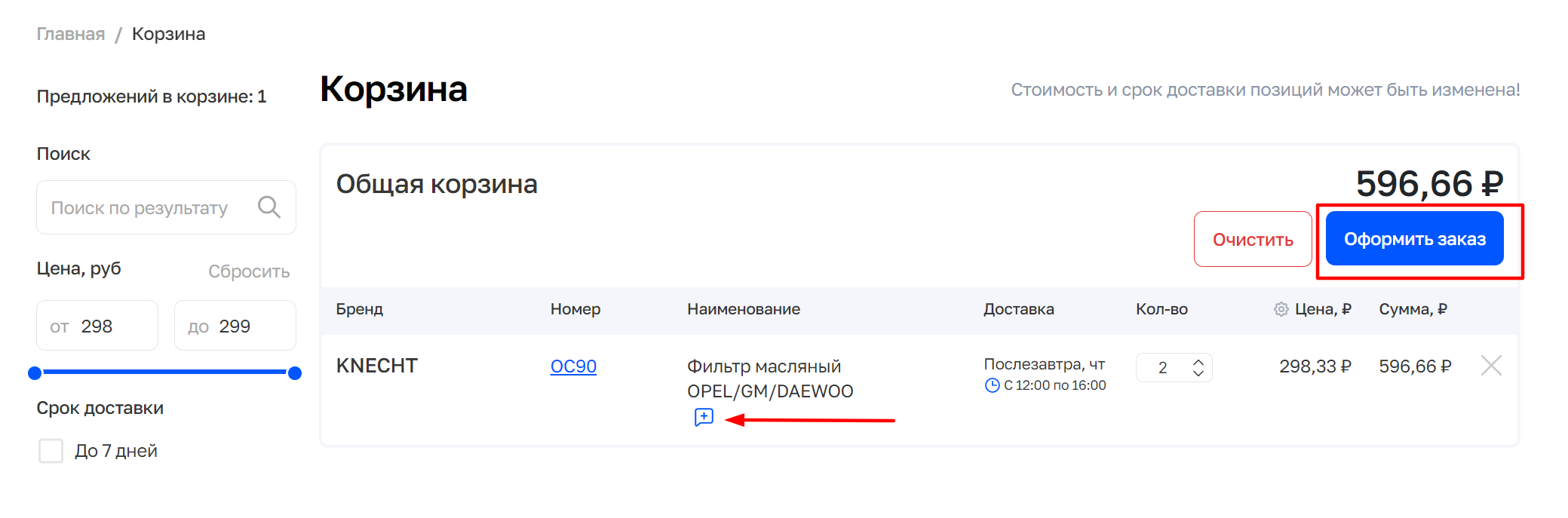Click the minimum price от field
Image resolution: width=1568 pixels, height=518 pixels.
[98, 326]
